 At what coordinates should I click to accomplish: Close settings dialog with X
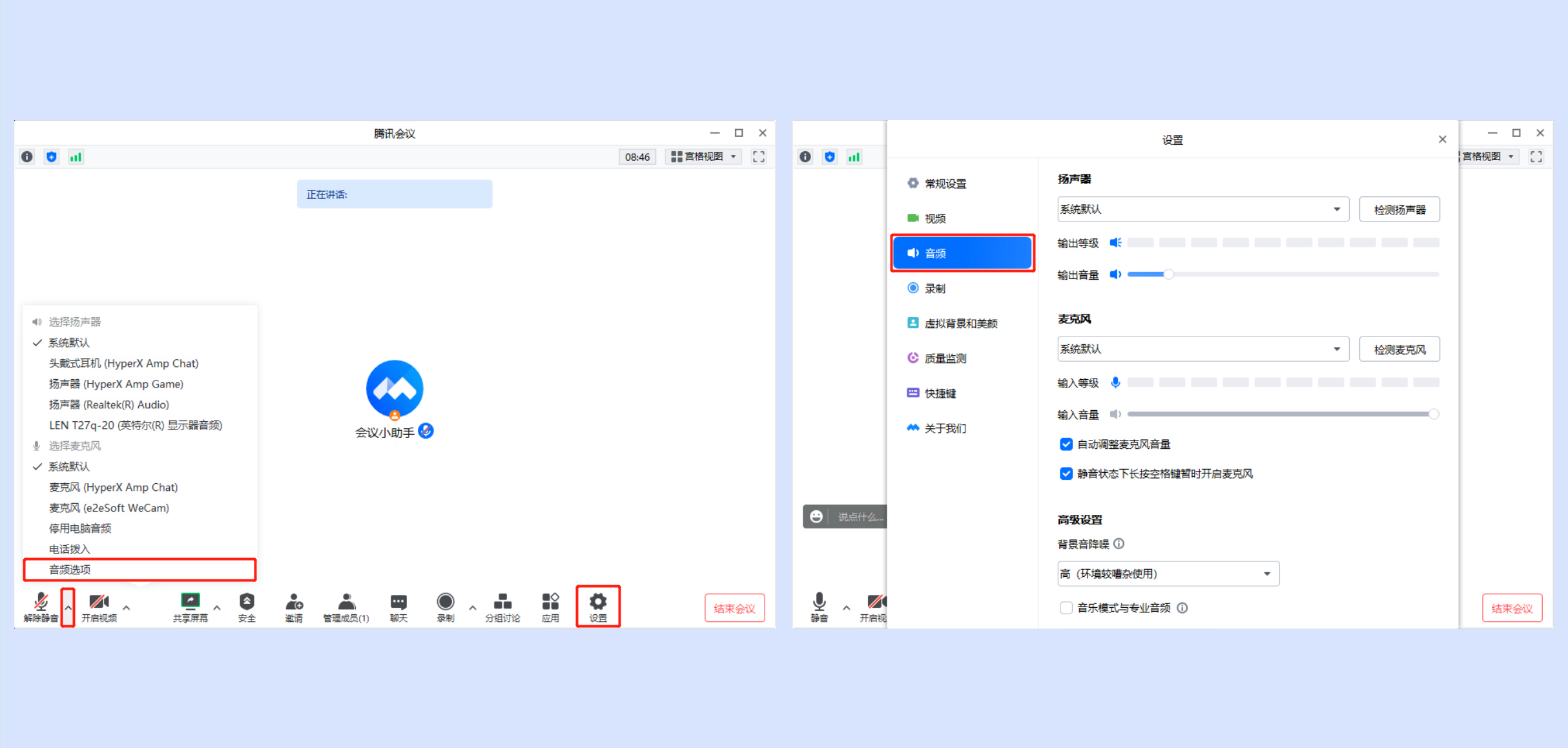(1442, 140)
